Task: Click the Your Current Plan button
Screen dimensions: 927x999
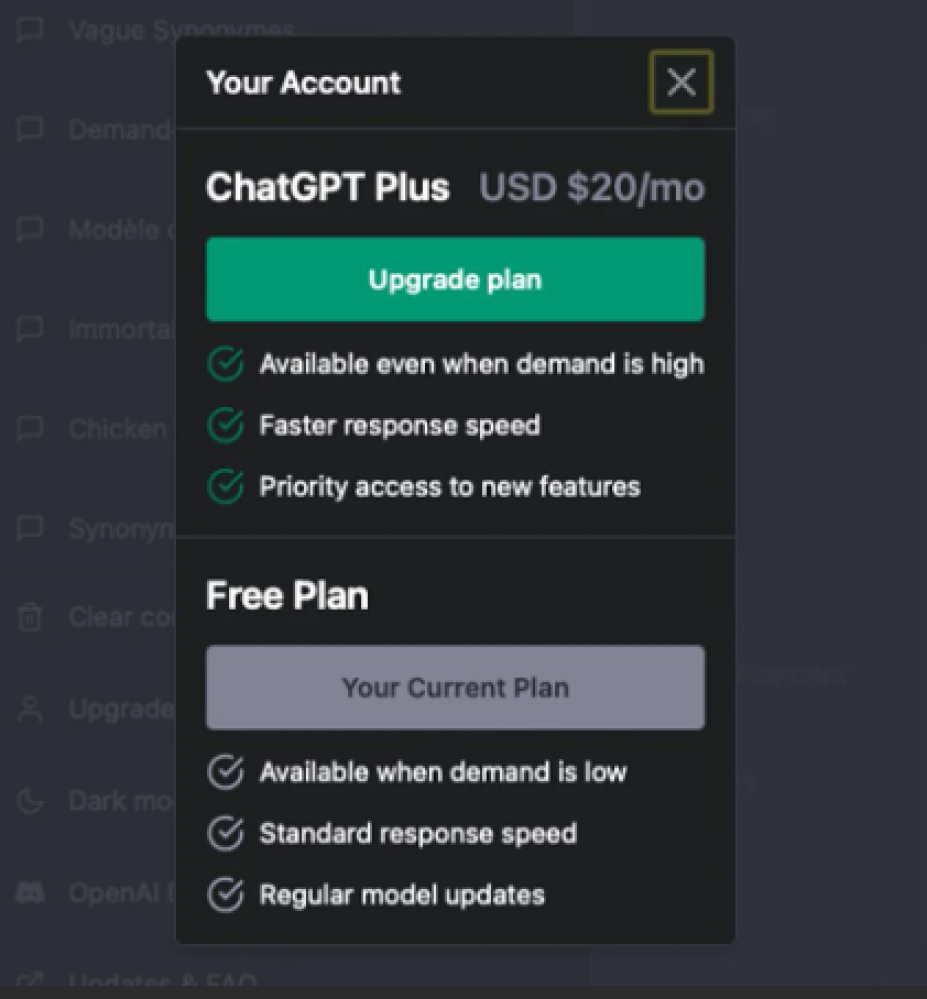Action: pos(456,687)
